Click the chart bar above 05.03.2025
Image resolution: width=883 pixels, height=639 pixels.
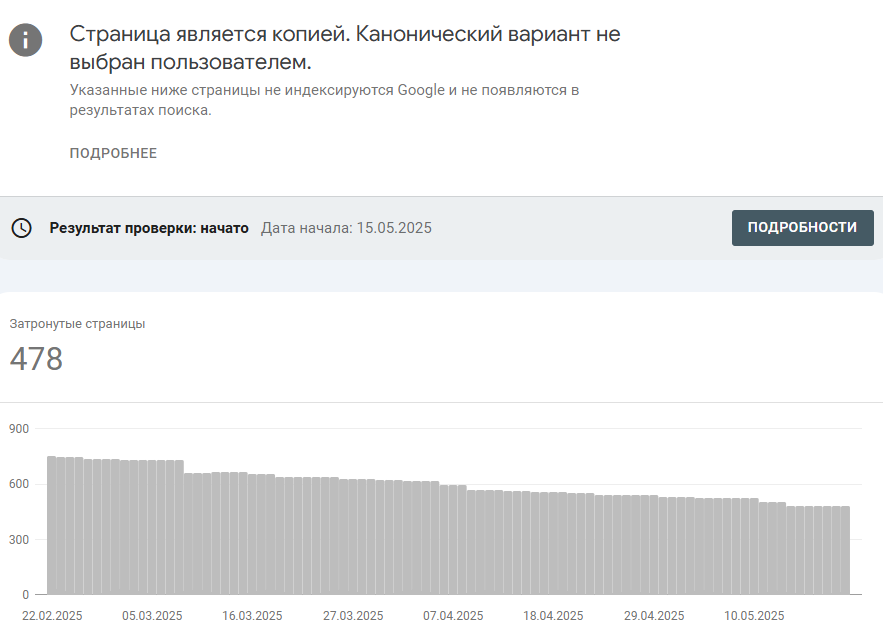coord(152,527)
